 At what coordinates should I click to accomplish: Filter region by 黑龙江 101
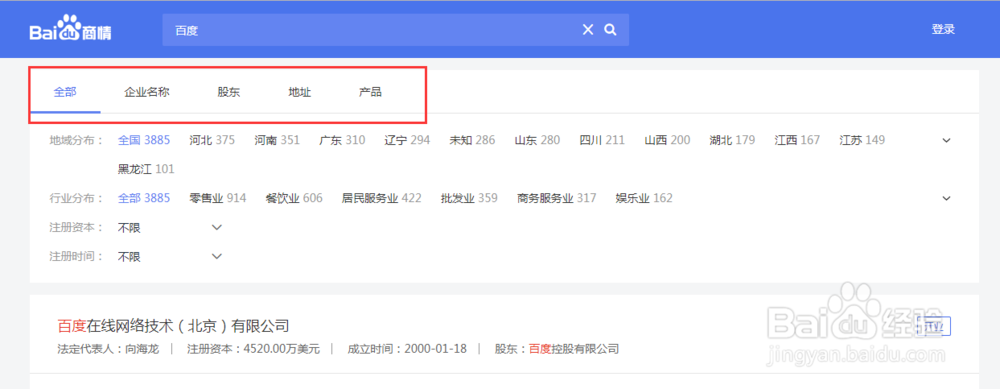pos(146,169)
